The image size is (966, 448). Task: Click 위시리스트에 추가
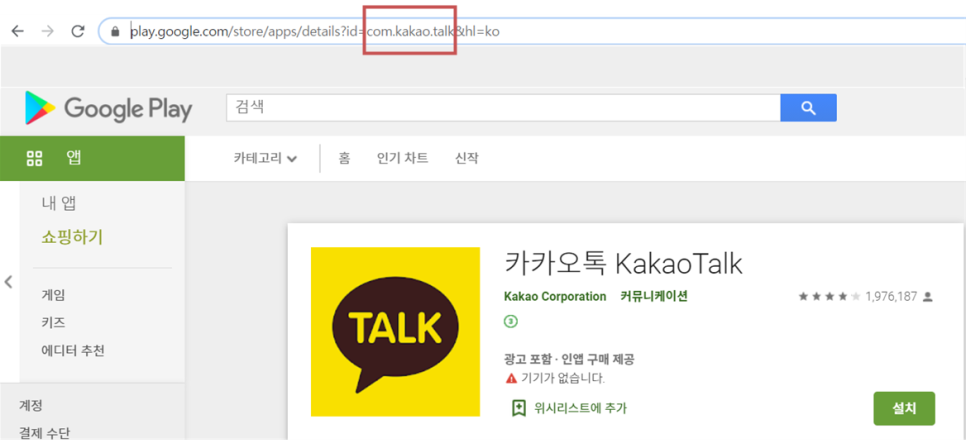580,407
